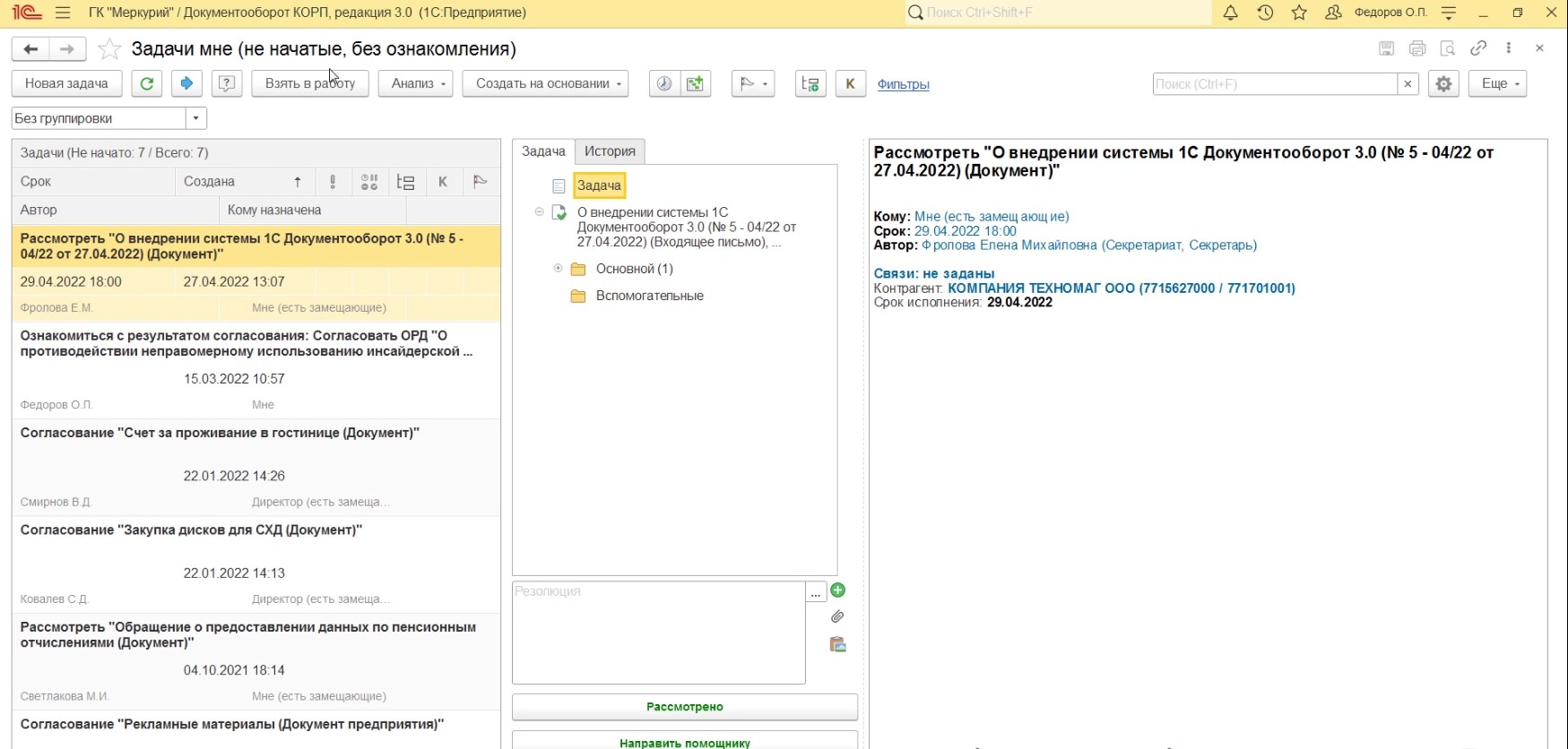Collapse the document node О внедрении системы
The image size is (1568, 749).
pyautogui.click(x=539, y=212)
